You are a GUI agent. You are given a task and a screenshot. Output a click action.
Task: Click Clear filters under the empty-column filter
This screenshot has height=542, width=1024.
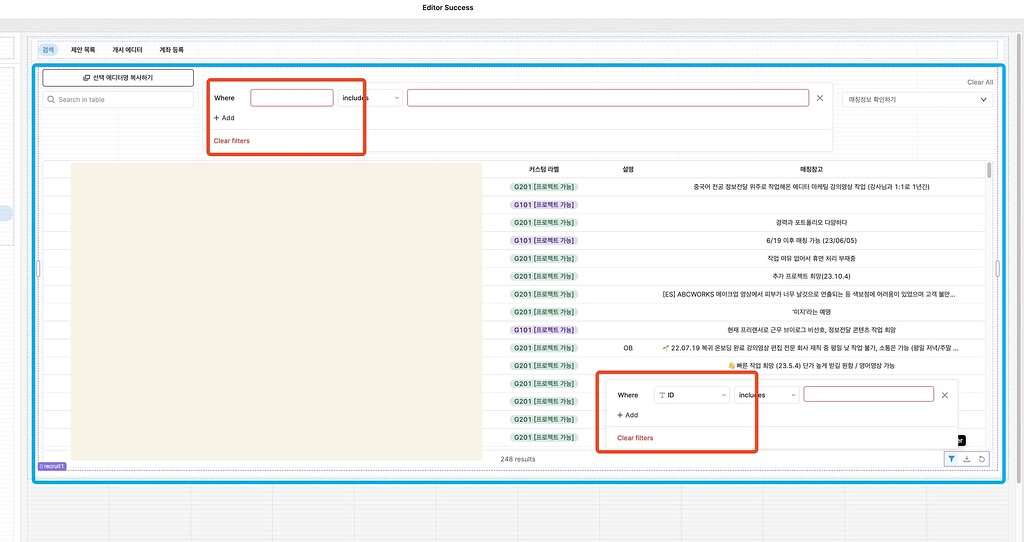coord(232,141)
